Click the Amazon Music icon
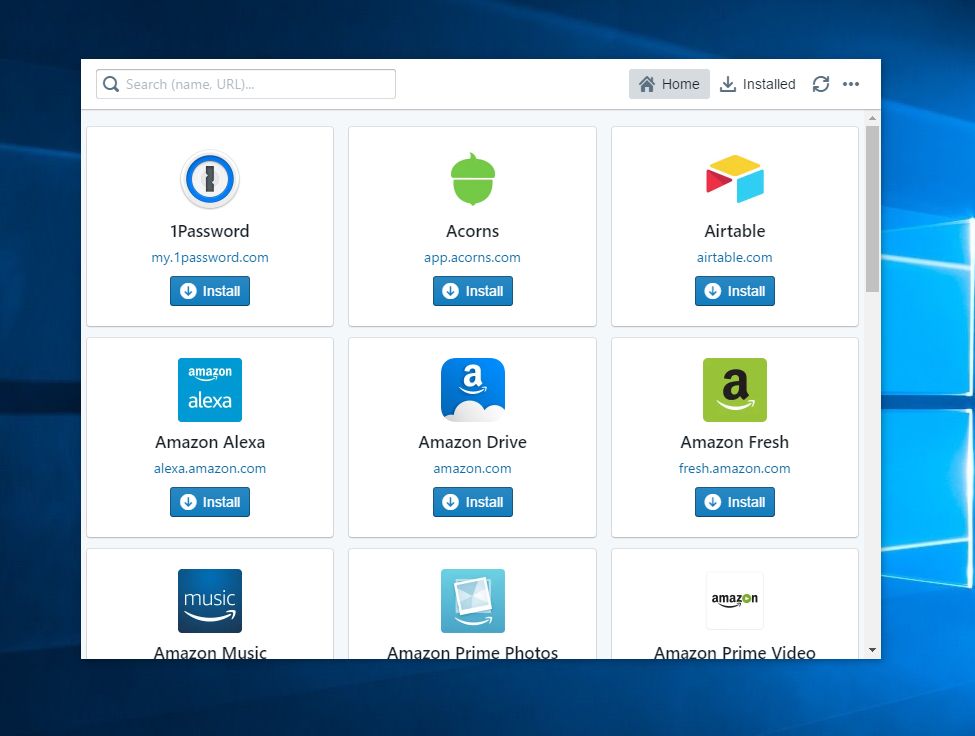Image resolution: width=975 pixels, height=736 pixels. pyautogui.click(x=210, y=600)
